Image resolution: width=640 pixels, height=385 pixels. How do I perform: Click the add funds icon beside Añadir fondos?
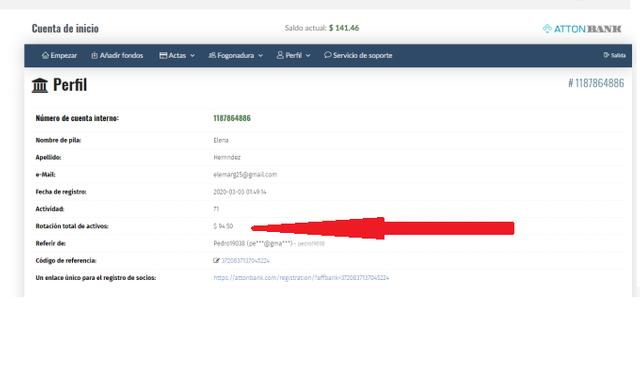pos(94,55)
